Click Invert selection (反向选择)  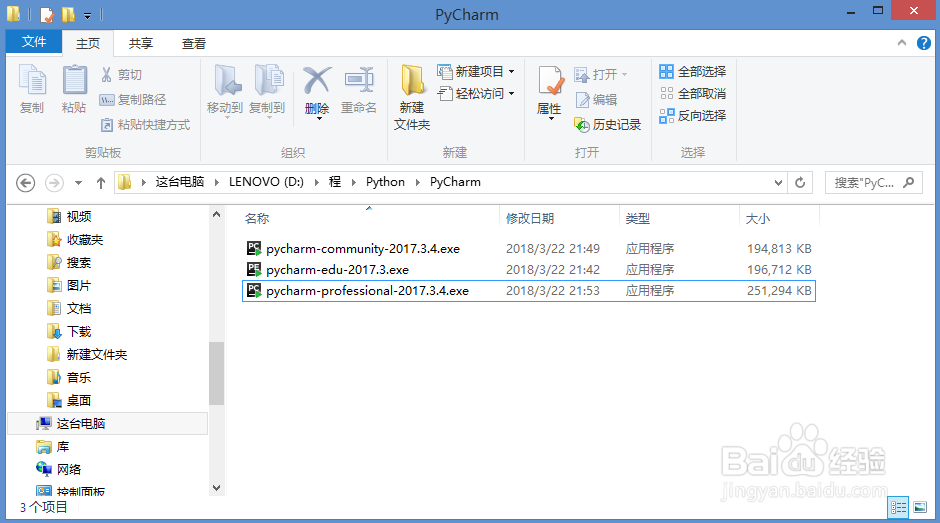[692, 116]
